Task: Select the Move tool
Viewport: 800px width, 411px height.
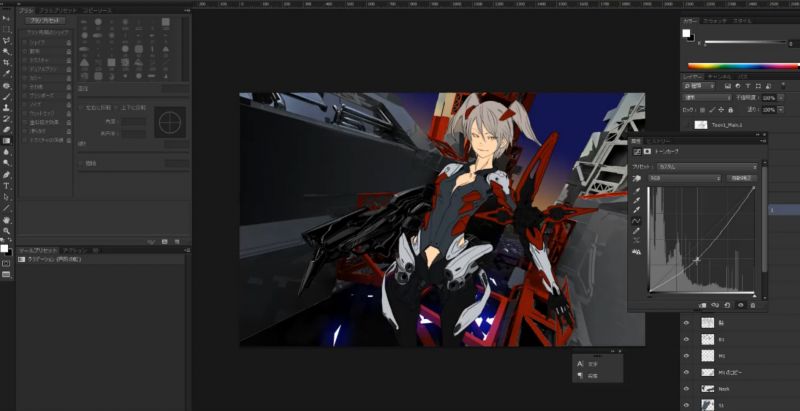Action: coord(7,18)
